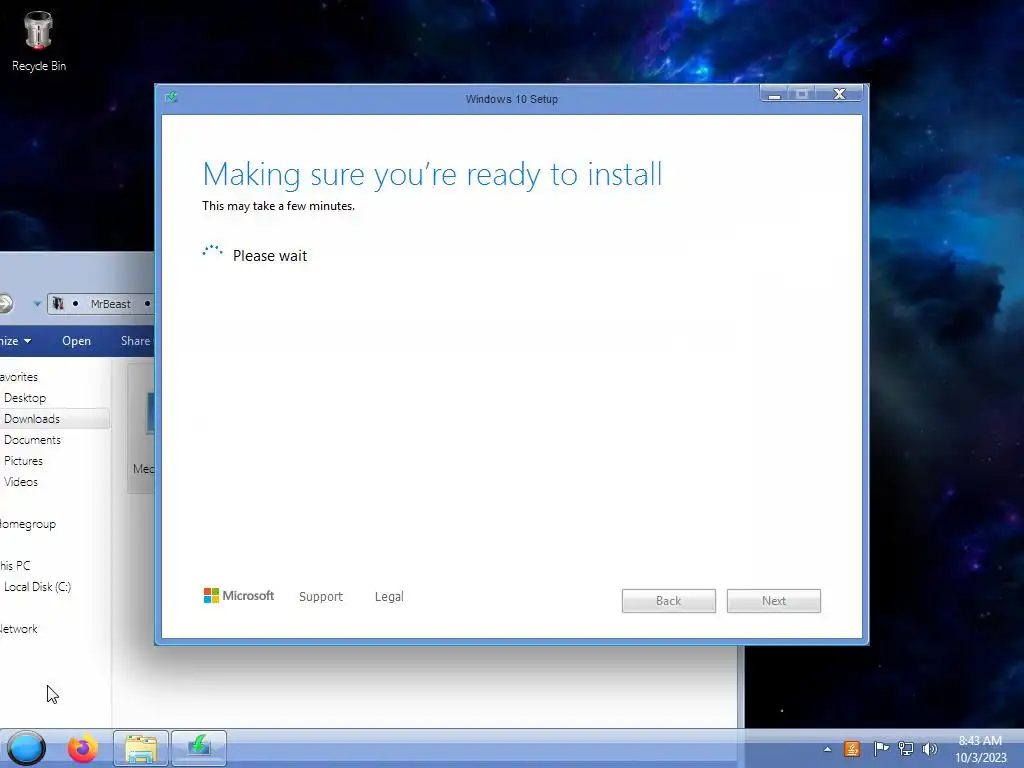The image size is (1024, 768).
Task: Click the Back button in Setup
Action: click(669, 601)
